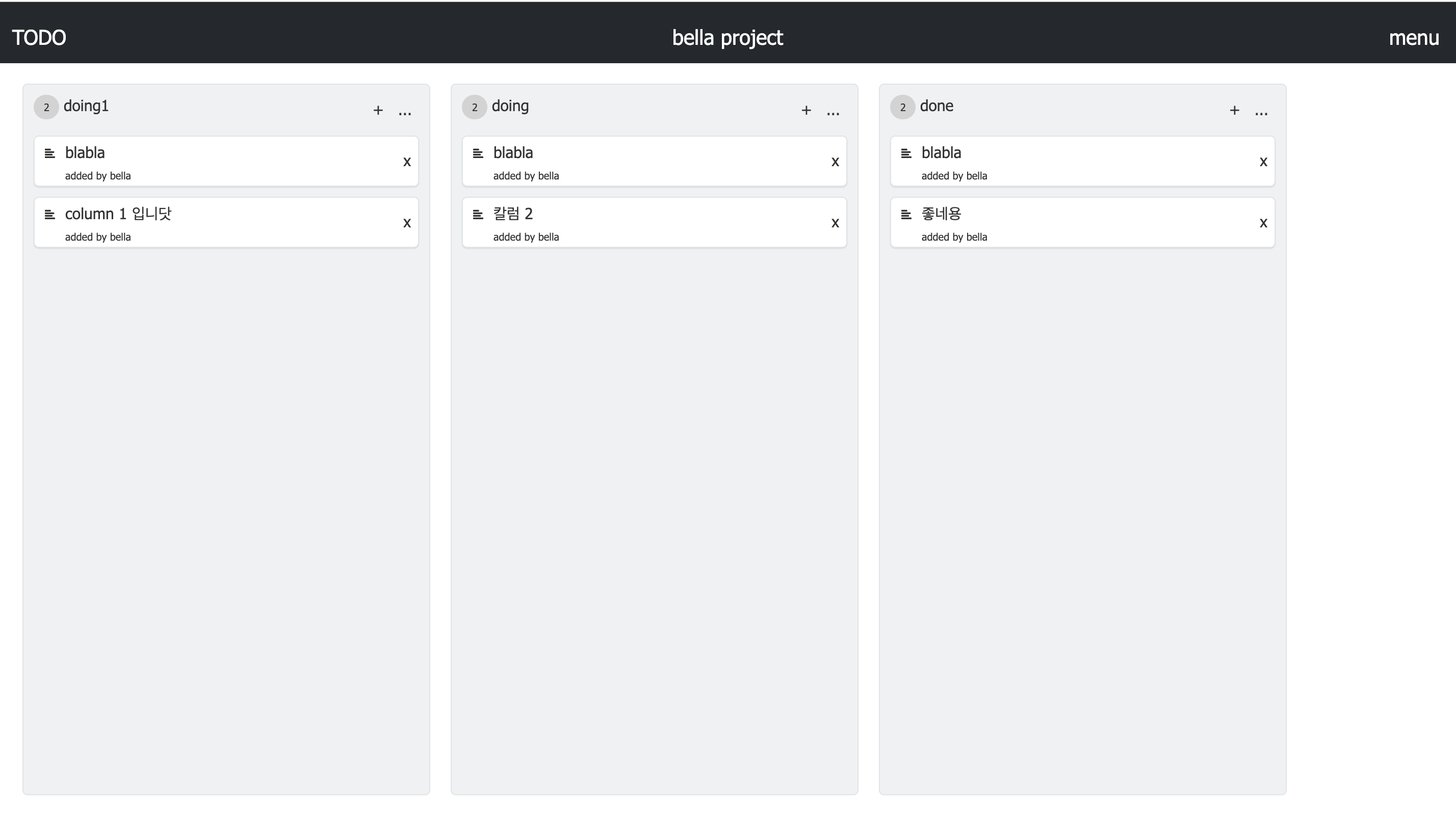Add a card to the doing column

tap(805, 110)
